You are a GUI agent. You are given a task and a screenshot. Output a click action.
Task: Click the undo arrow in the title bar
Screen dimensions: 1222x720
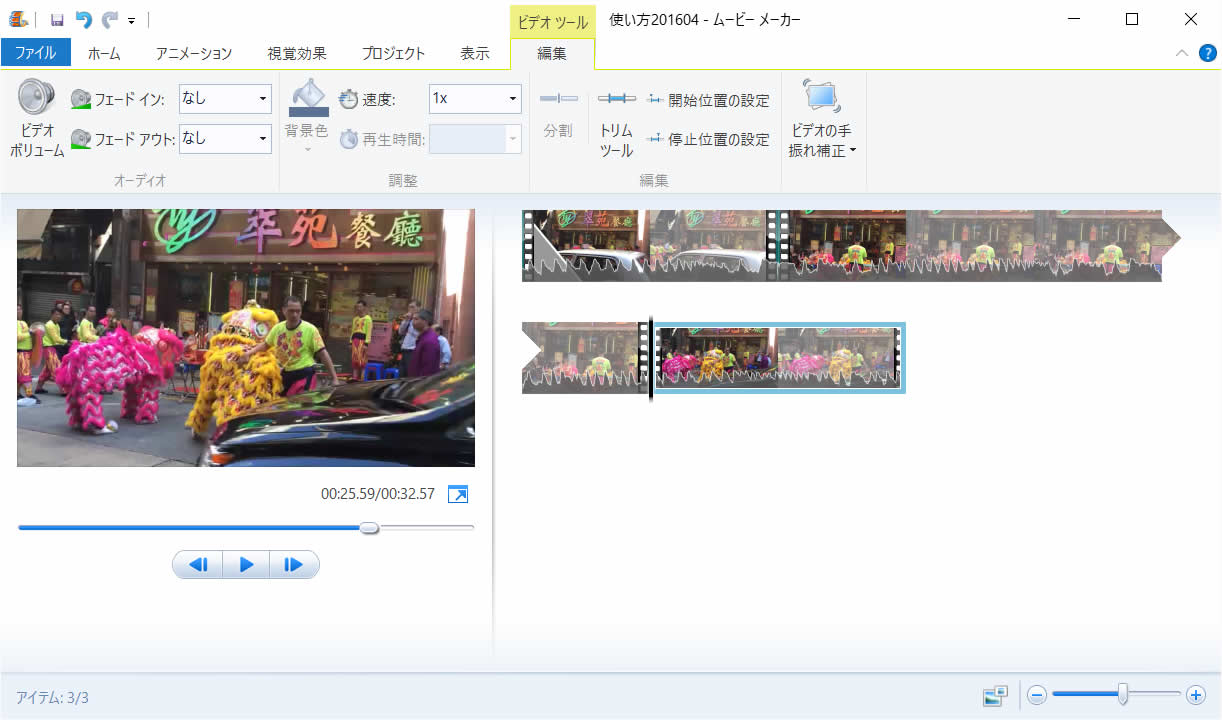point(84,19)
